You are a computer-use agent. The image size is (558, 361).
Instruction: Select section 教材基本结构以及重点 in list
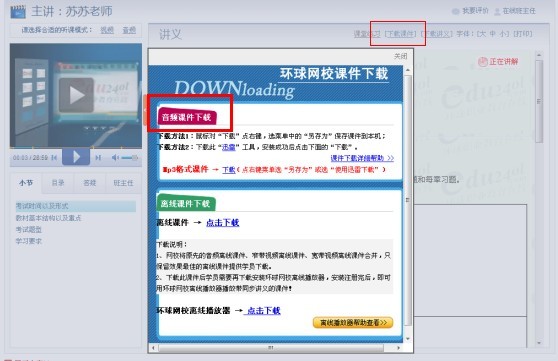pos(48,218)
